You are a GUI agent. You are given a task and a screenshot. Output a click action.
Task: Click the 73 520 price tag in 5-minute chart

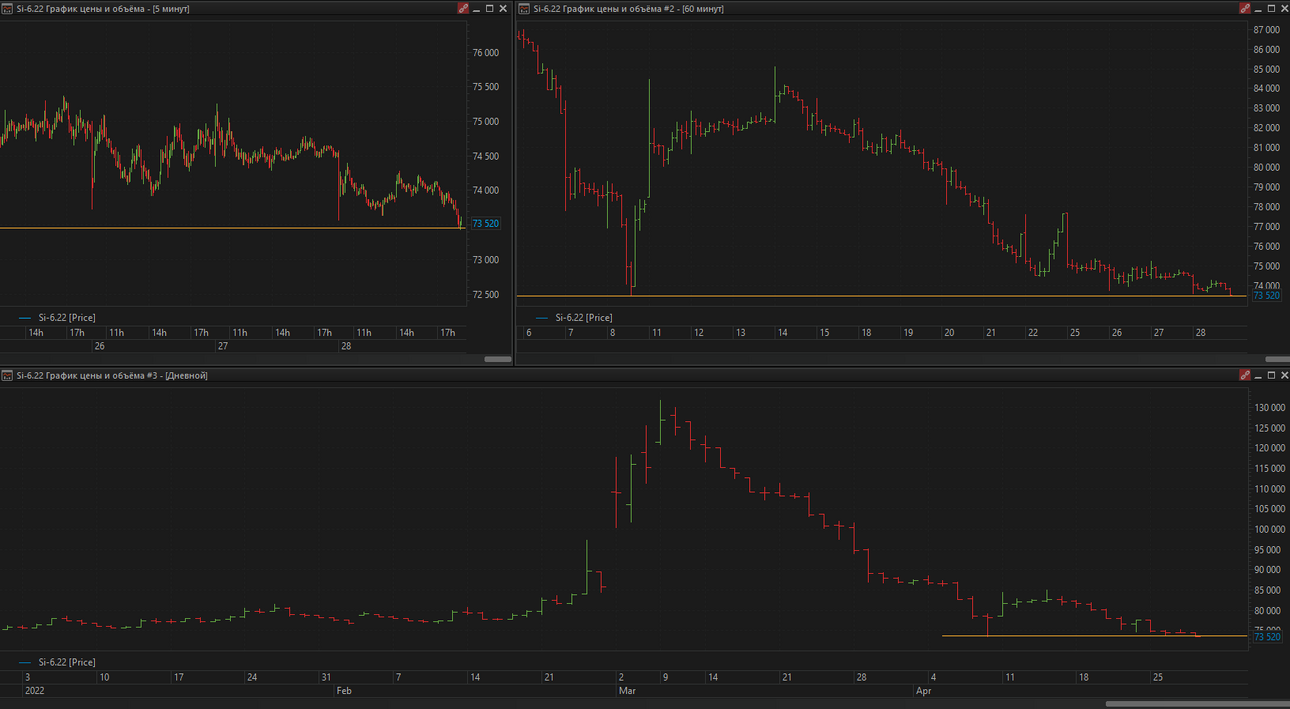coord(485,224)
